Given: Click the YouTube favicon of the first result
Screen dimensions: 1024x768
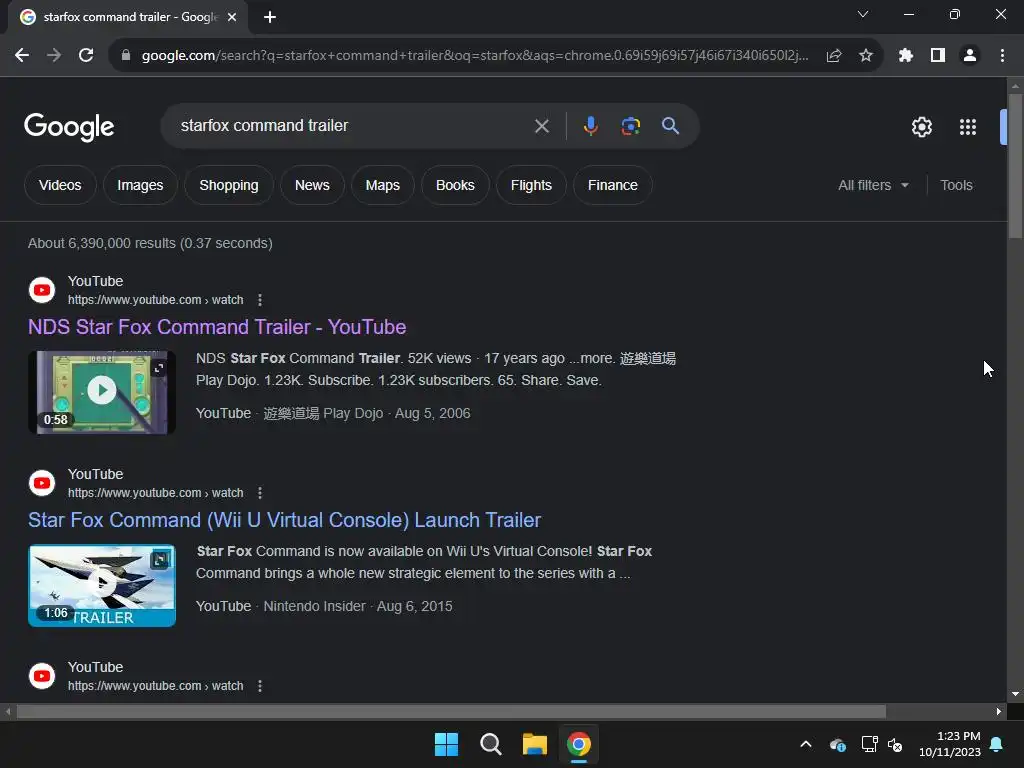Looking at the screenshot, I should (x=42, y=290).
